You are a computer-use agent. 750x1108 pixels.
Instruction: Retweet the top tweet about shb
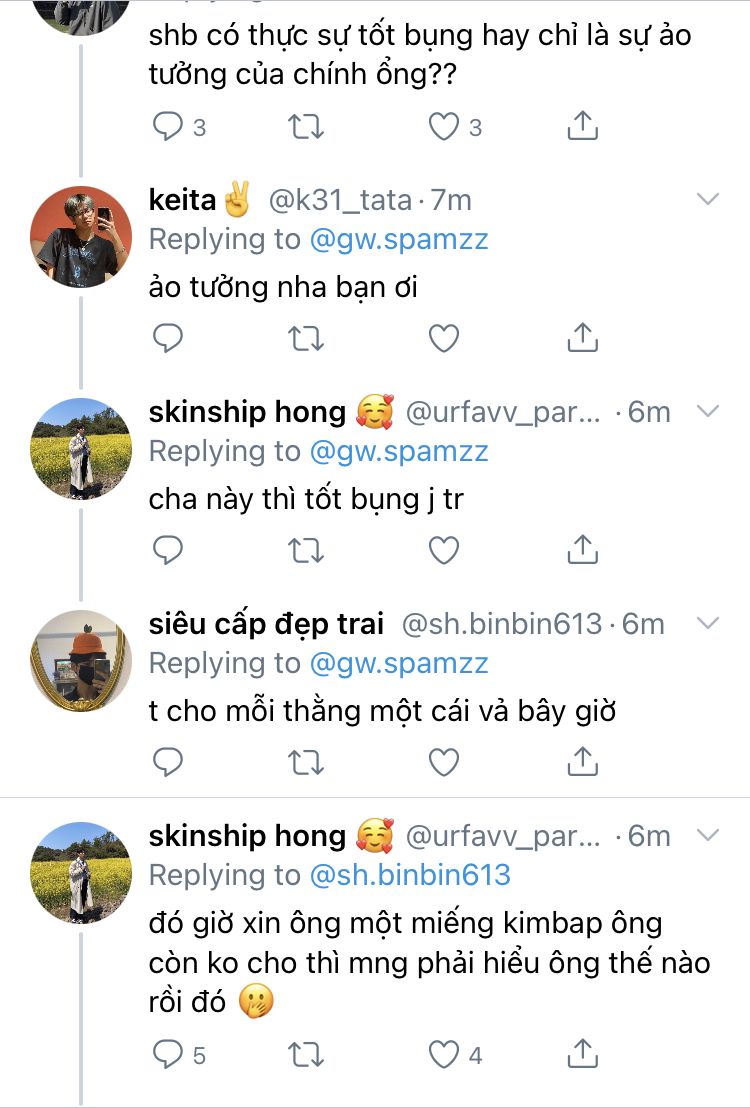coord(306,127)
